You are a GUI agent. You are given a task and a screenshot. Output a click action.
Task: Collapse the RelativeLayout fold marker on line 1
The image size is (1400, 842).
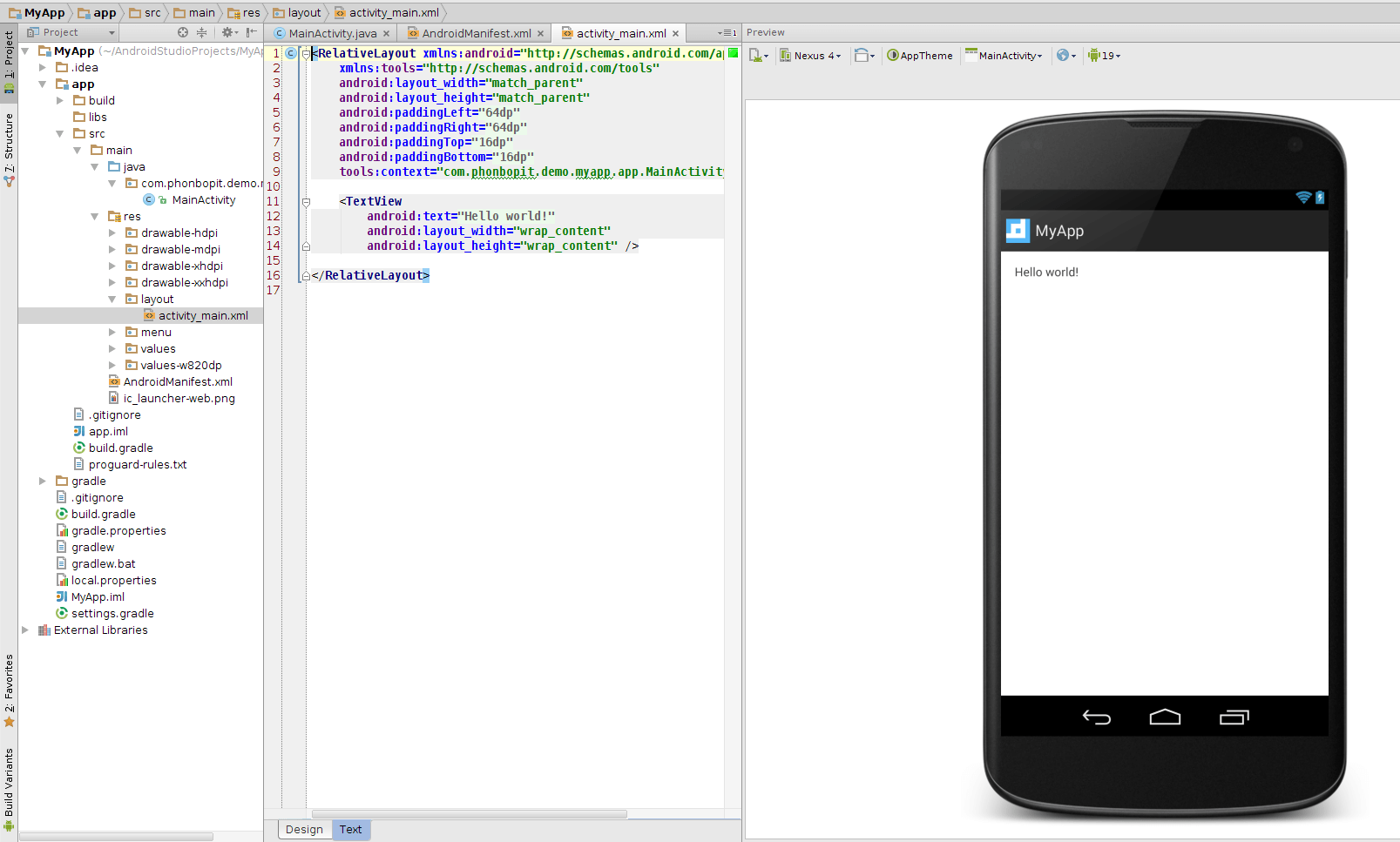tap(306, 54)
